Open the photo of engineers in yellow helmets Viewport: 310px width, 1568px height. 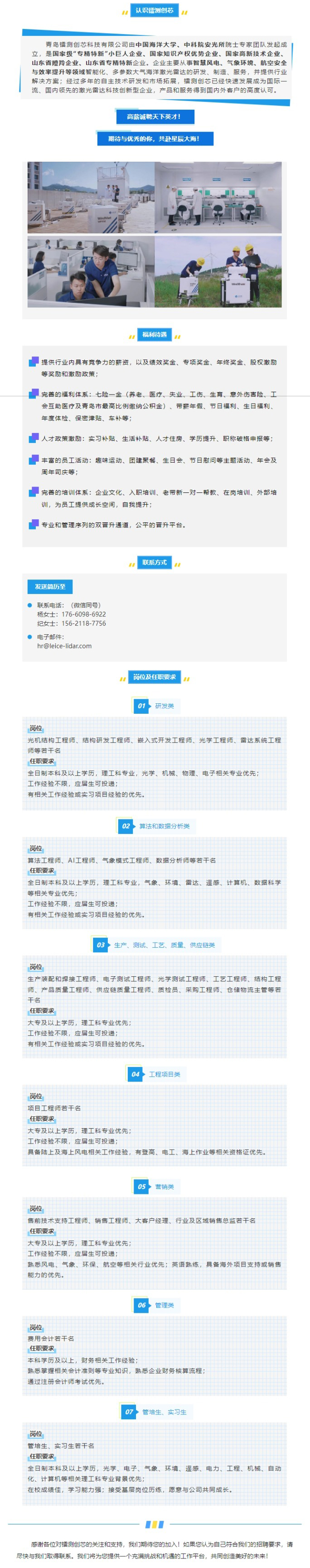pos(218,272)
